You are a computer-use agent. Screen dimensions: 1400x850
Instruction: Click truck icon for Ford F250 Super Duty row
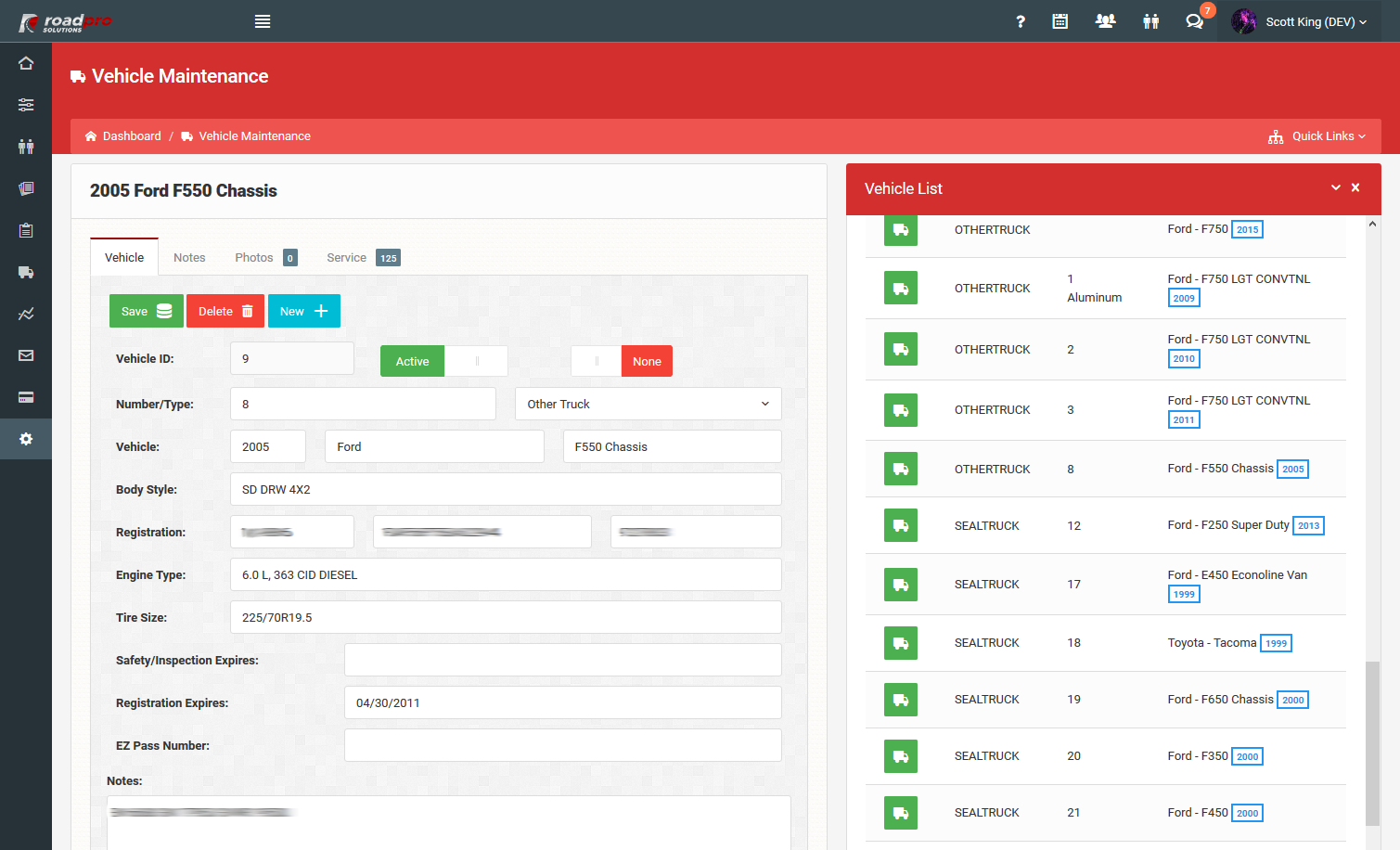click(x=901, y=525)
